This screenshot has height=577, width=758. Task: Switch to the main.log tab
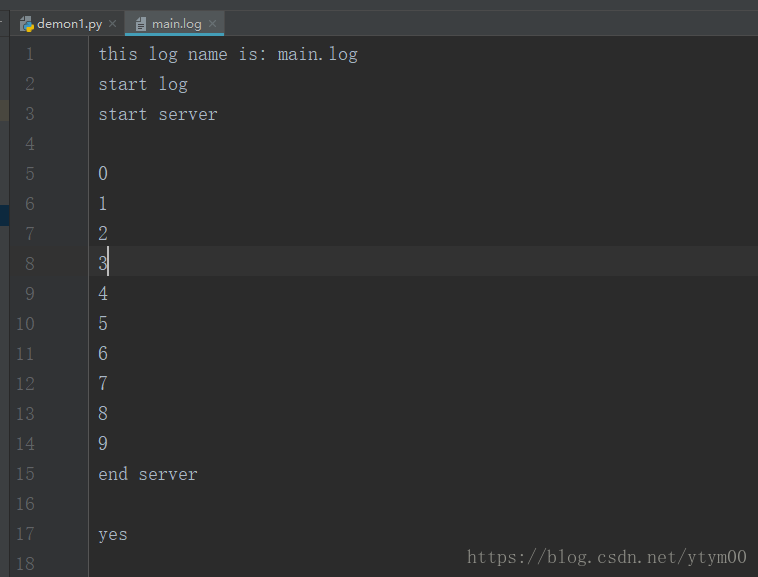[x=175, y=24]
